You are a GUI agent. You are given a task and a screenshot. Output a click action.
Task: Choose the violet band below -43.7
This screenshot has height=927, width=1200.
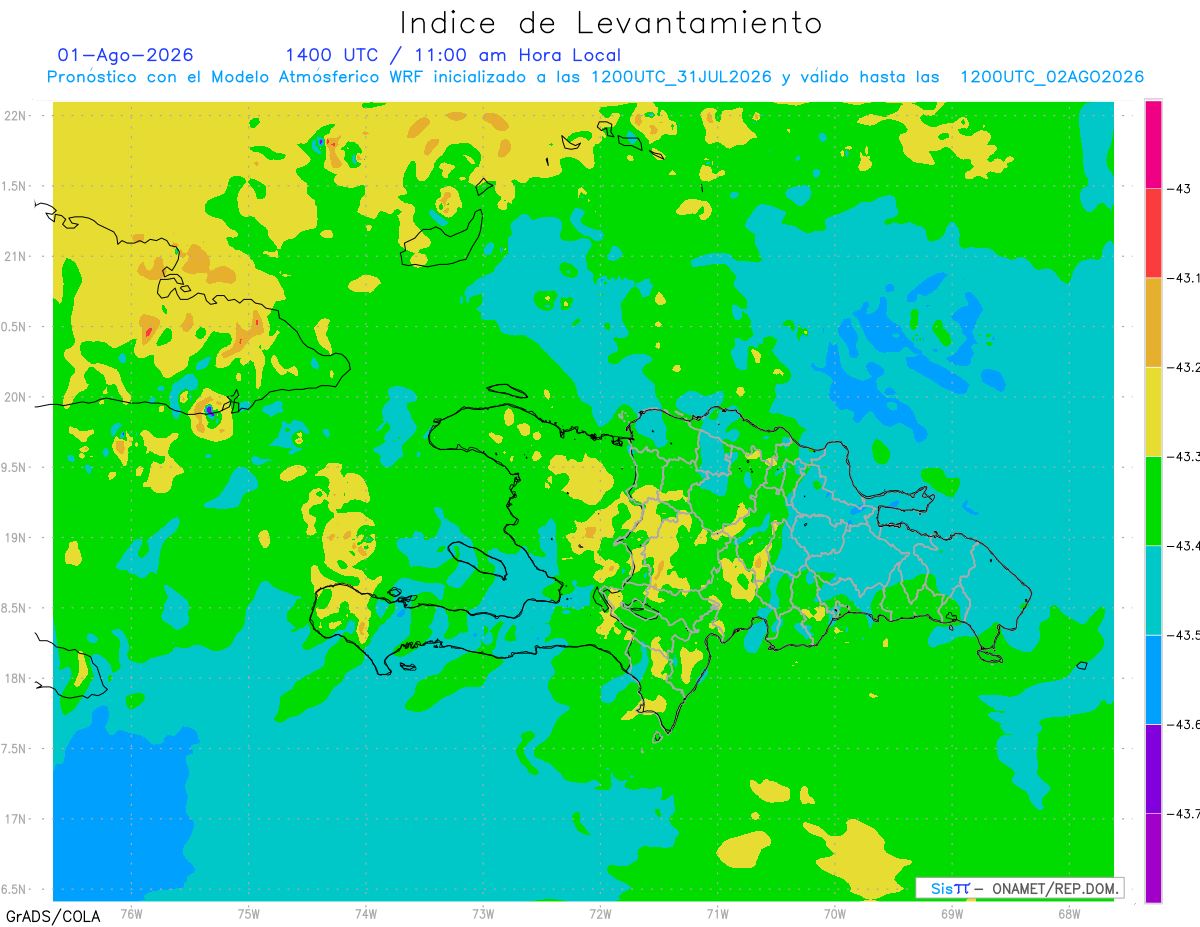1153,858
